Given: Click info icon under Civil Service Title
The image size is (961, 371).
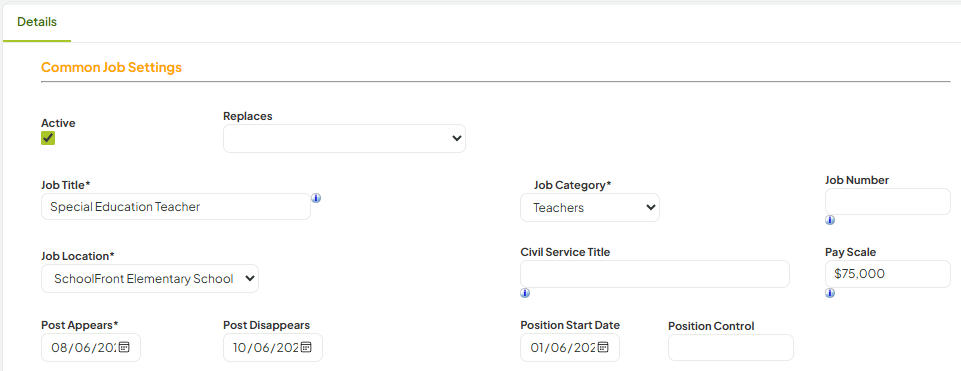Looking at the screenshot, I should coord(525,293).
